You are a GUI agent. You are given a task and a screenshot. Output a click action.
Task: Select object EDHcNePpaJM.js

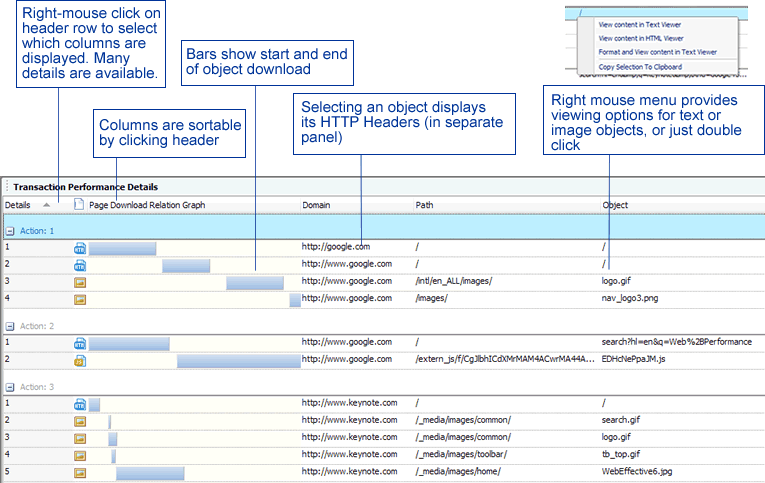[633, 359]
